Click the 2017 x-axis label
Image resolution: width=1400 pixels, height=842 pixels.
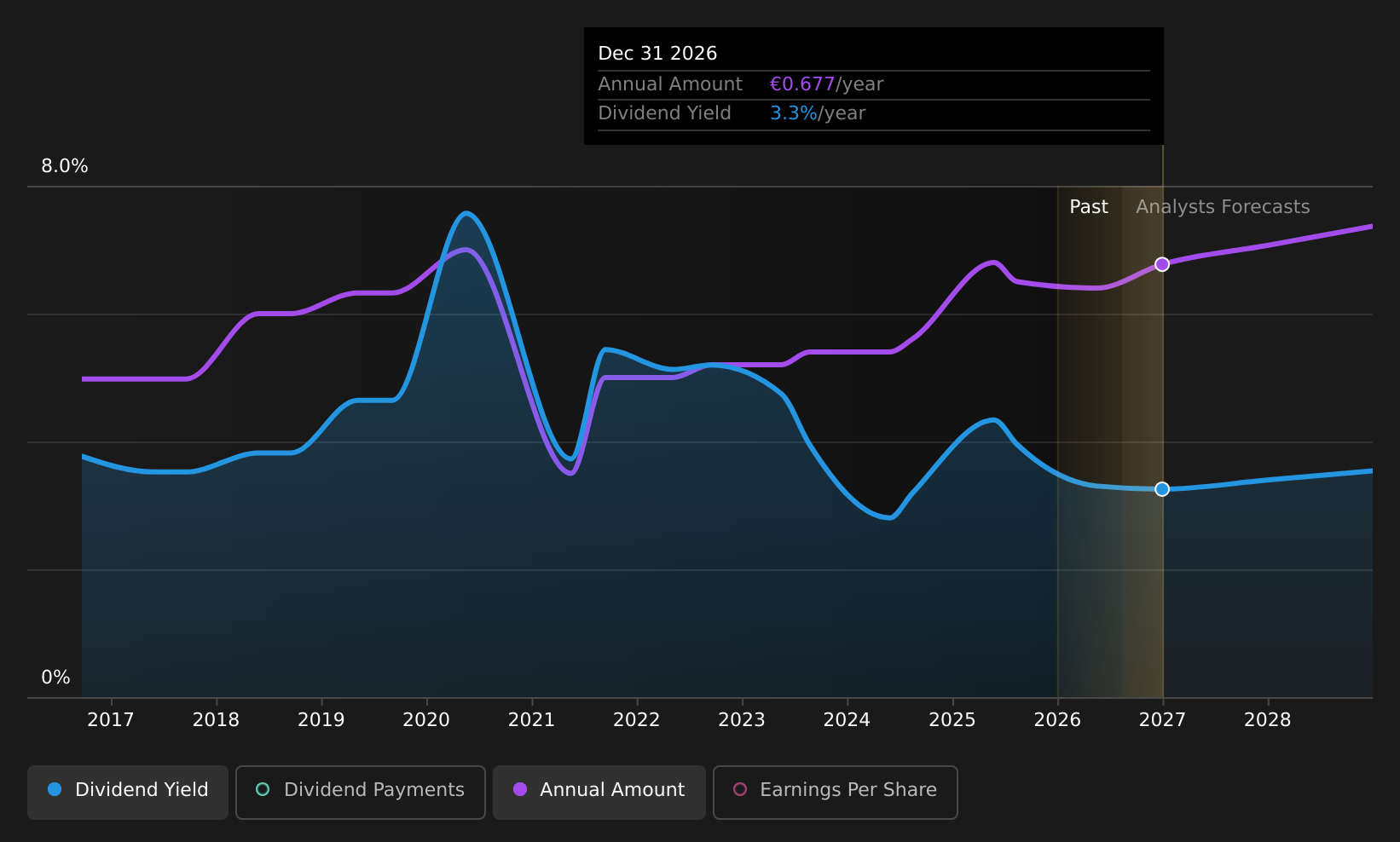(x=111, y=720)
